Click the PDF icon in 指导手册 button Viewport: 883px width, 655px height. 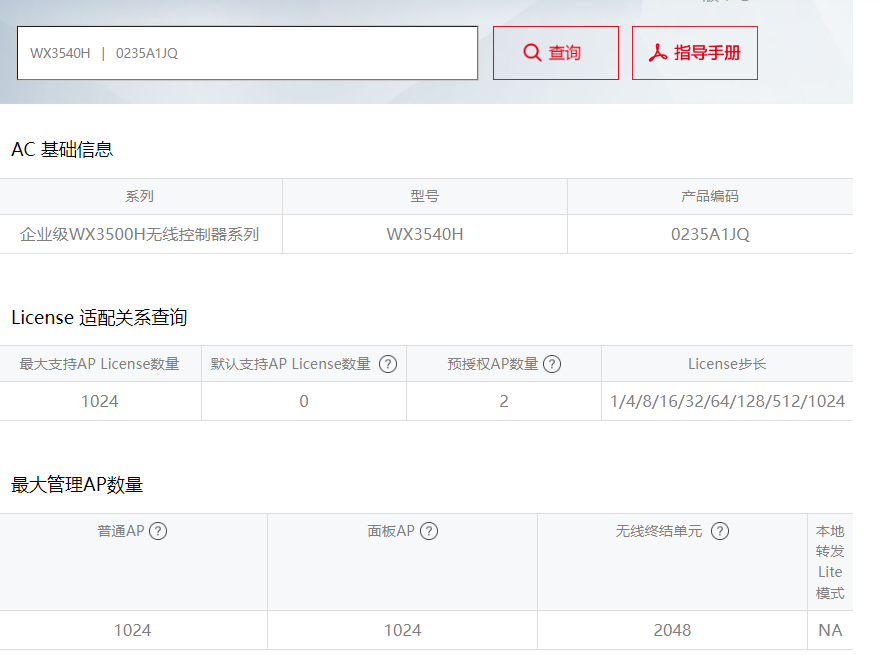click(658, 52)
